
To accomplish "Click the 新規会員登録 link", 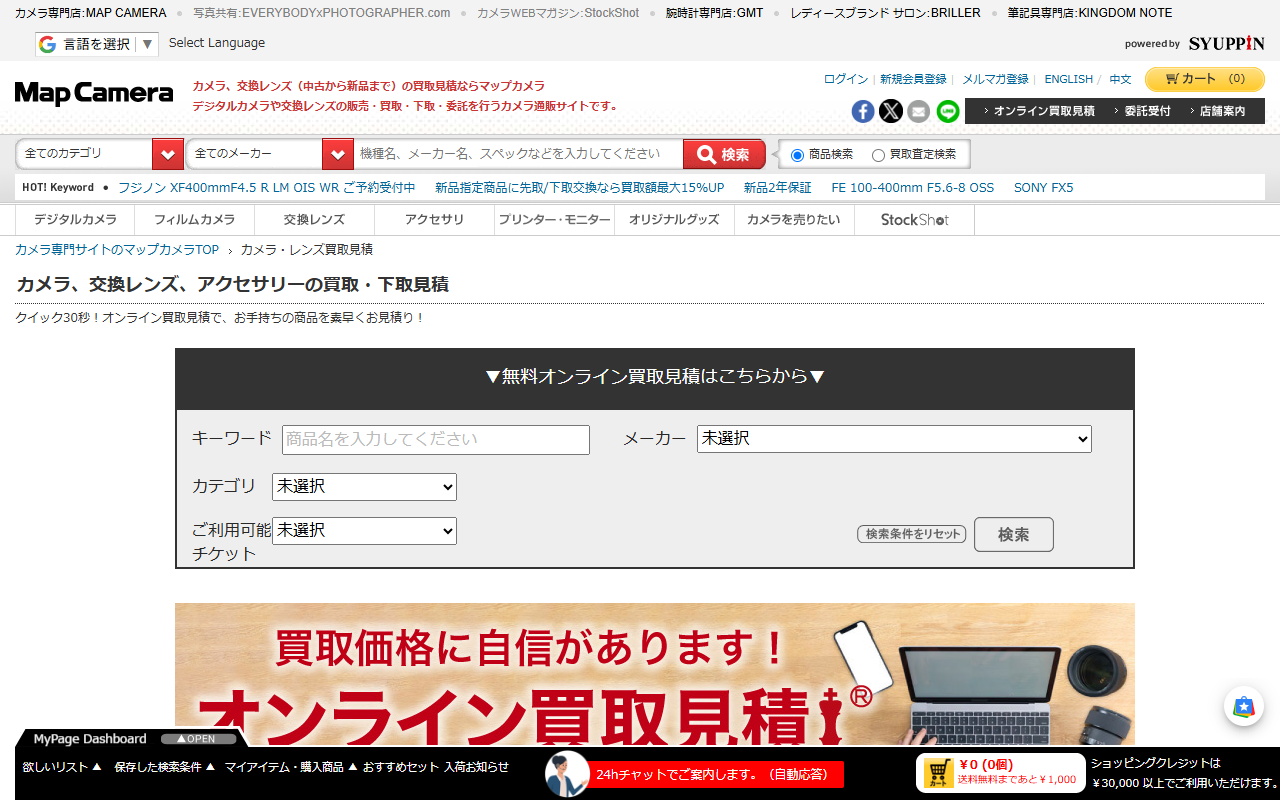I will coord(913,79).
